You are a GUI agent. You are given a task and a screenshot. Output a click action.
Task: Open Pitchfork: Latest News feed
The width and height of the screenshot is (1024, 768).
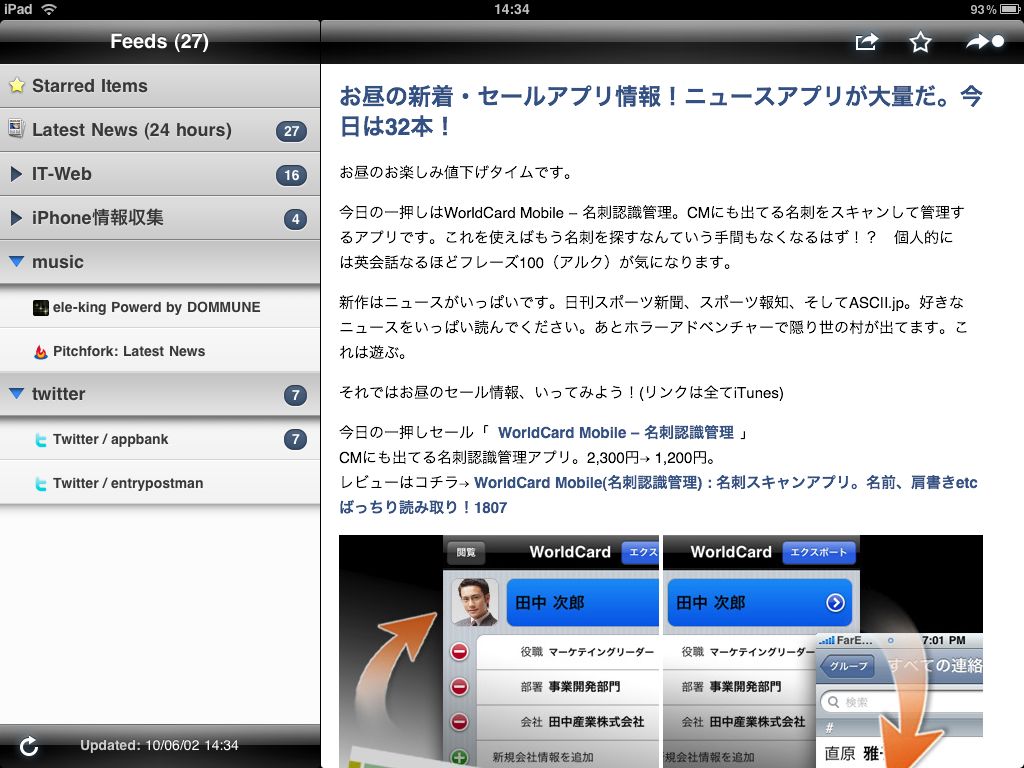tap(160, 351)
